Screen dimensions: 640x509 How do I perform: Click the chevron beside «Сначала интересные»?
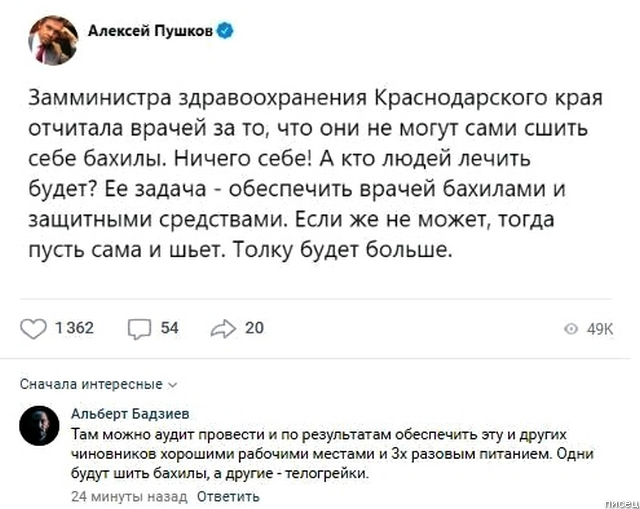point(172,384)
